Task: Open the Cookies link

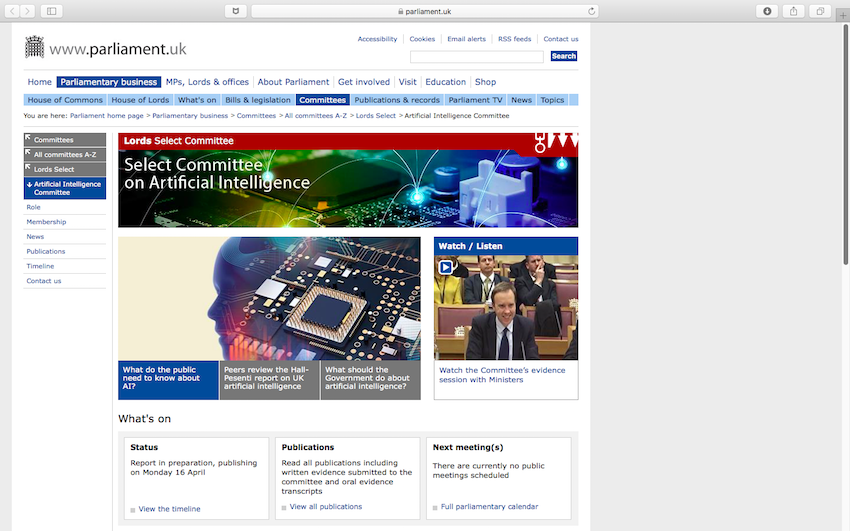Action: (422, 39)
